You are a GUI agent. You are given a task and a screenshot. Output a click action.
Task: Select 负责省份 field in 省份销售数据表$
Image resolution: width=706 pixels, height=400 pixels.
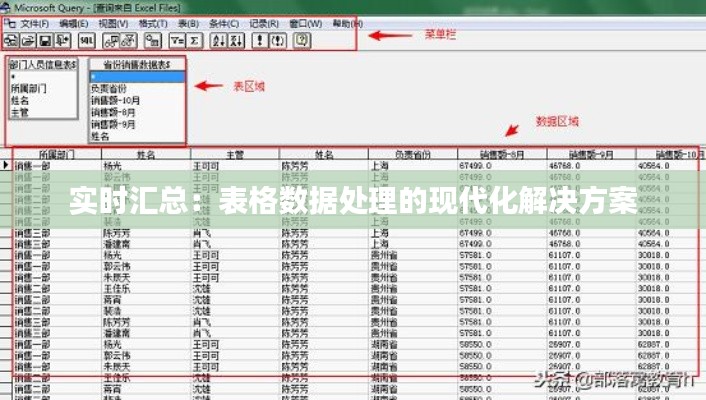109,88
